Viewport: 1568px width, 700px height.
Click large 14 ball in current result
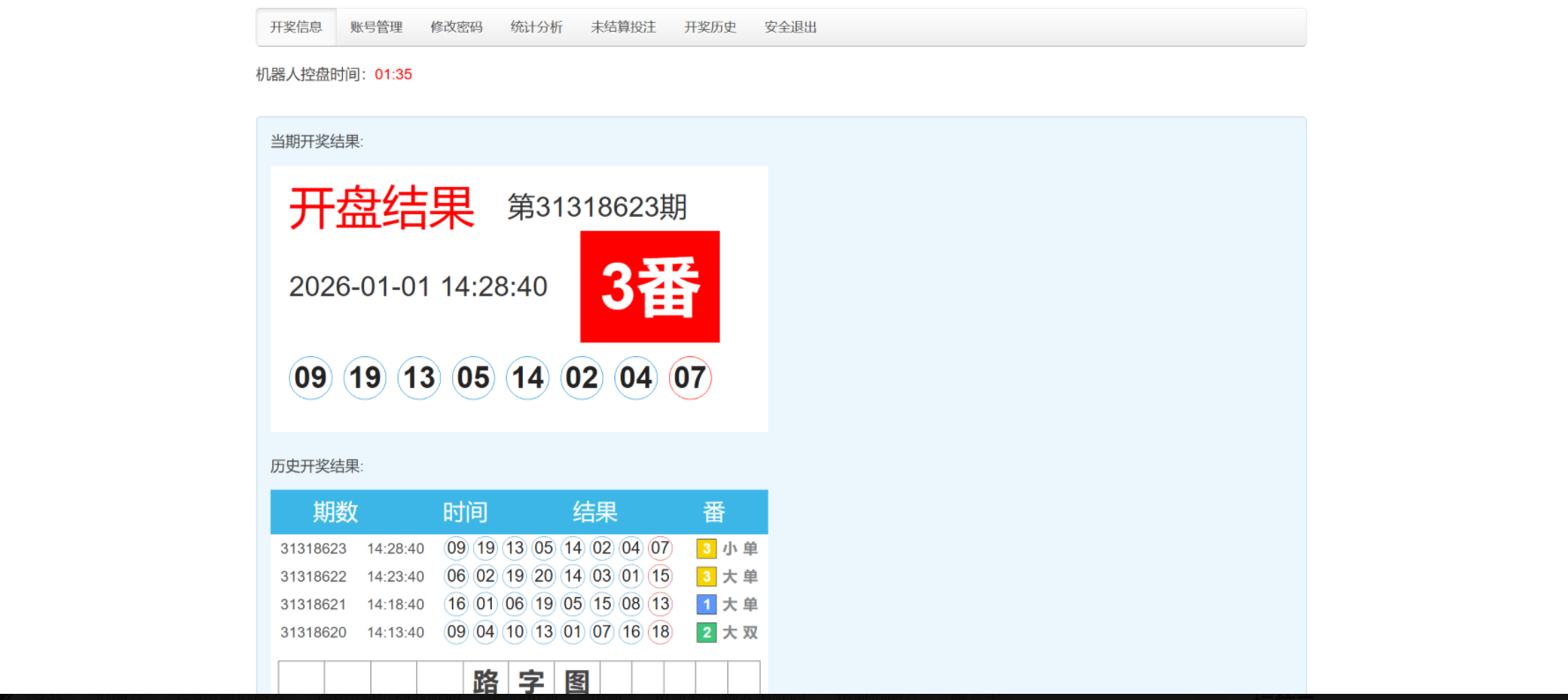[x=528, y=378]
